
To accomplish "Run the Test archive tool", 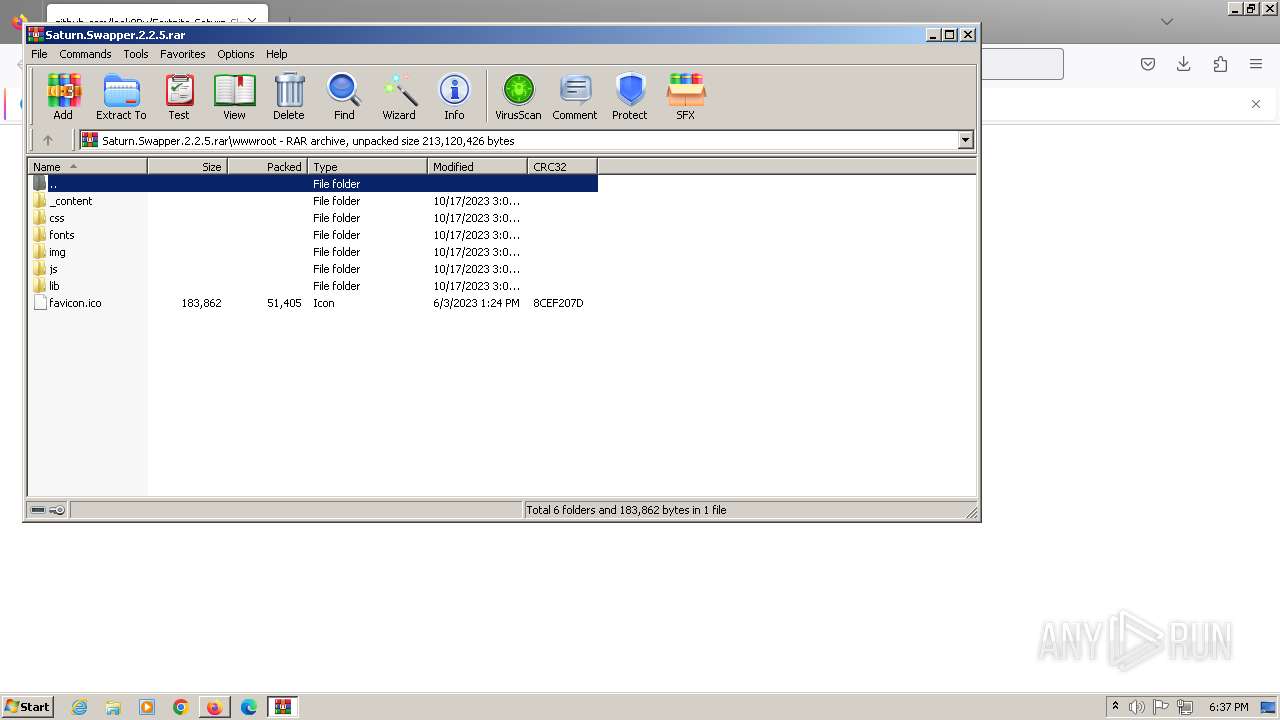I will point(179,97).
